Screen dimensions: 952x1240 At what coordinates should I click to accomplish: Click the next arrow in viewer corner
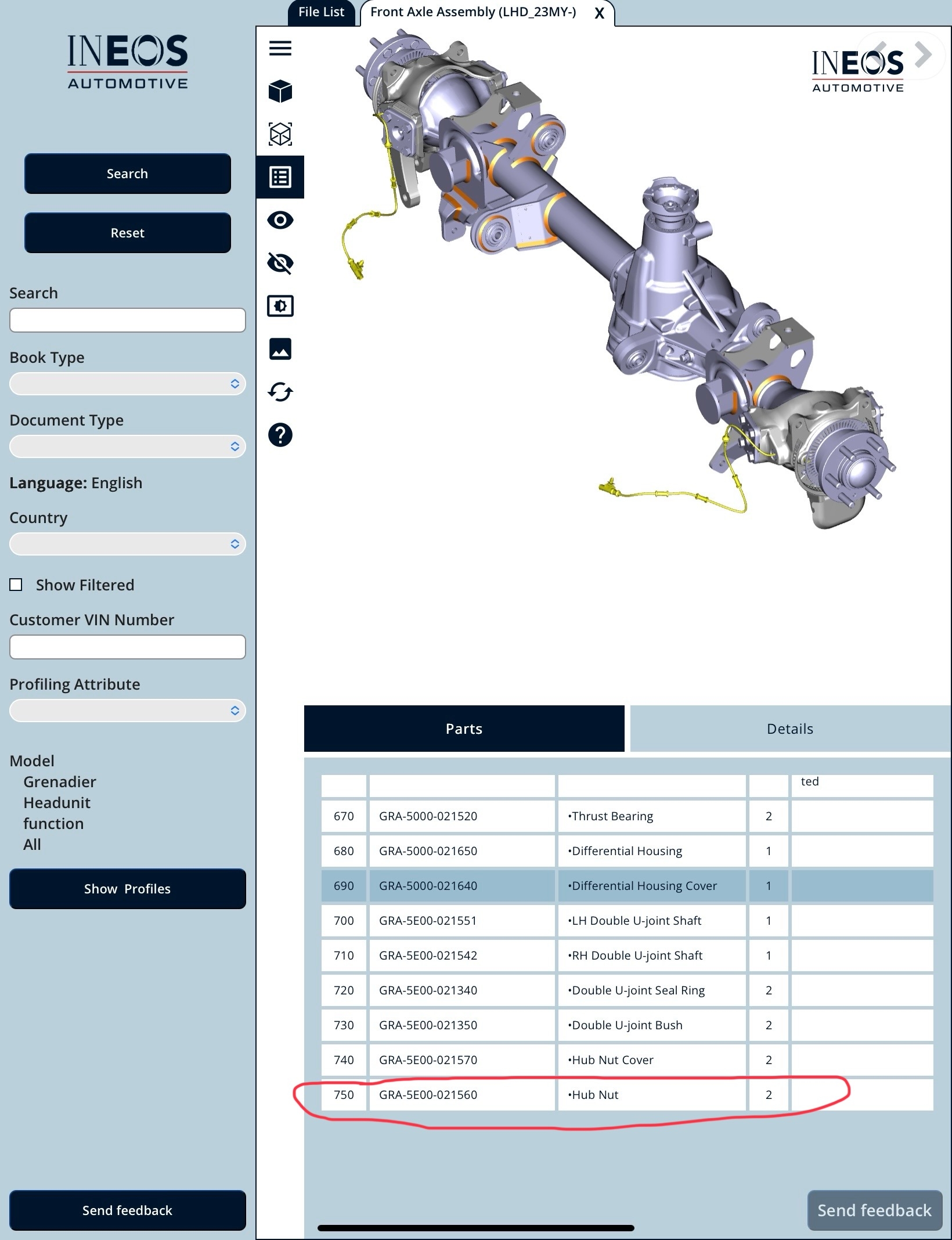pos(923,55)
